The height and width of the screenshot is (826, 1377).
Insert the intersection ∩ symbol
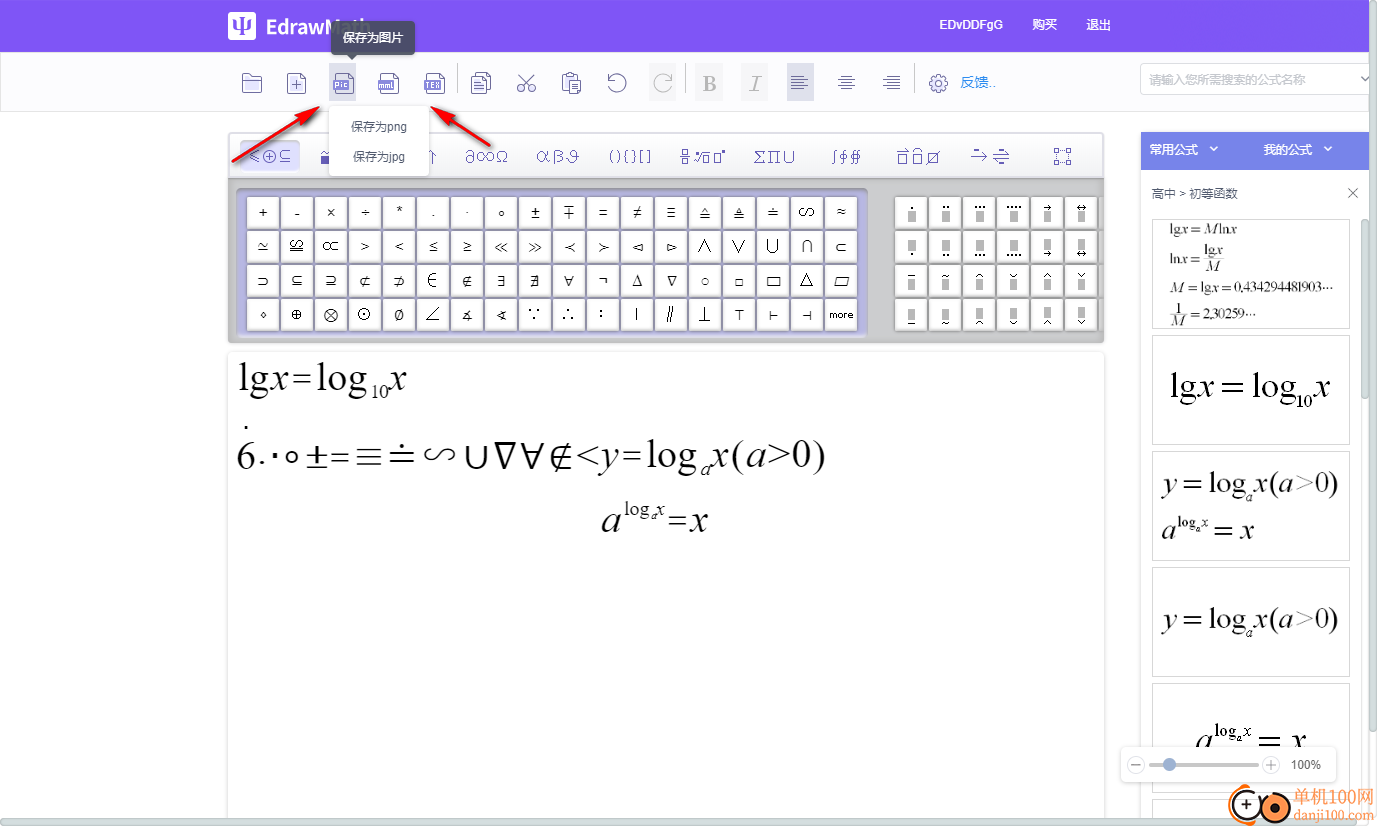807,246
